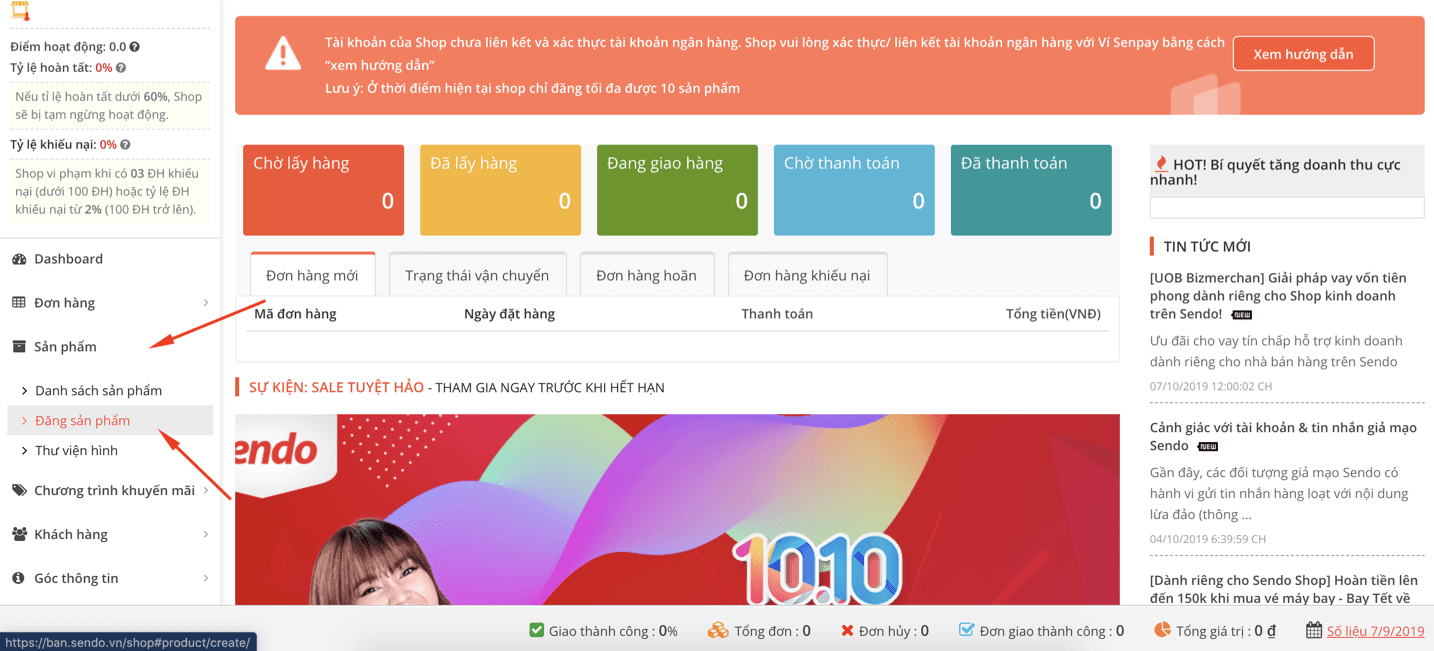Viewport: 1434px width, 651px height.
Task: Click the SỰ KIỆN: SALE TUYỆT HẢO heading
Action: click(336, 387)
